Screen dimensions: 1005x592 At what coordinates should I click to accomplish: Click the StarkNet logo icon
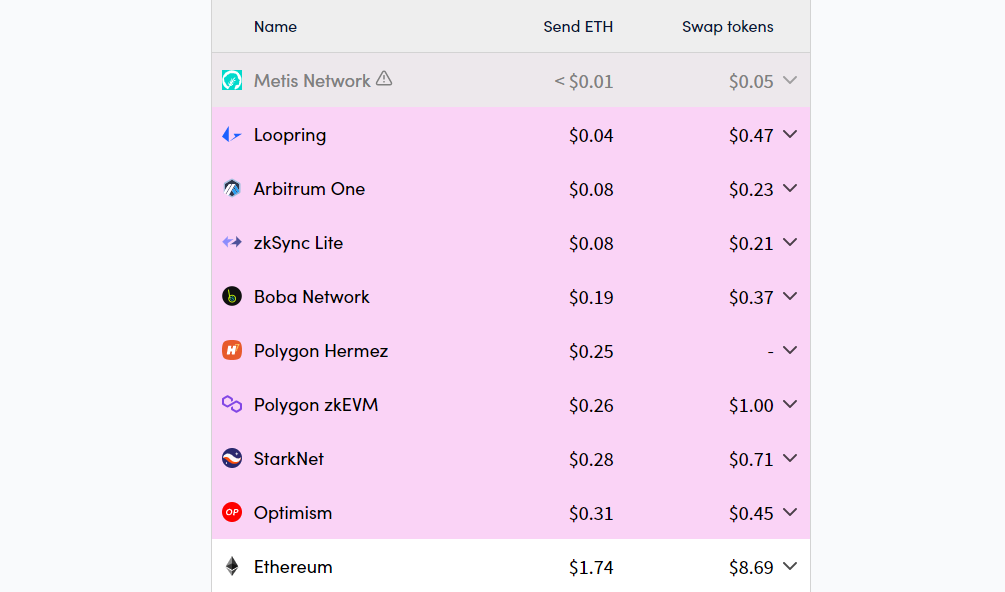[x=232, y=459]
